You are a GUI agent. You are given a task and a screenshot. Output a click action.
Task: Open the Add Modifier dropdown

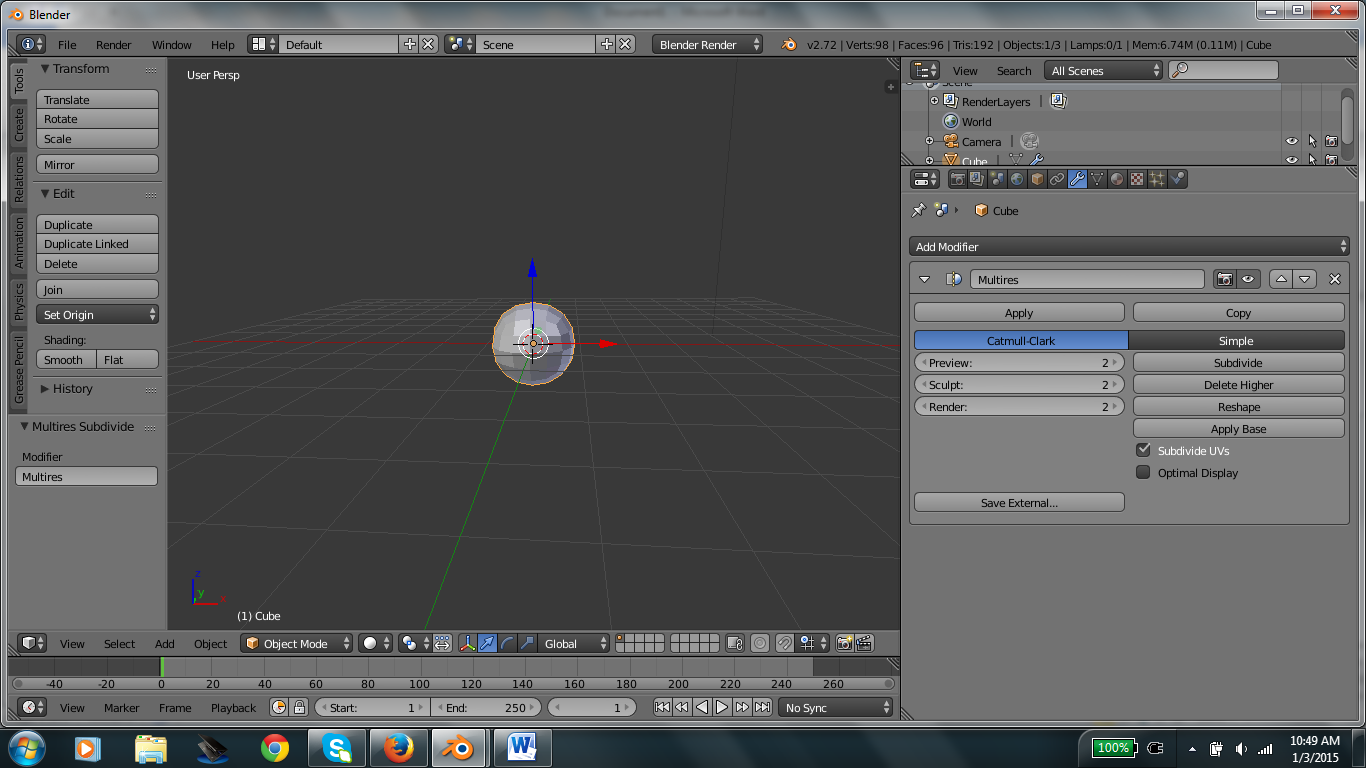(1129, 247)
